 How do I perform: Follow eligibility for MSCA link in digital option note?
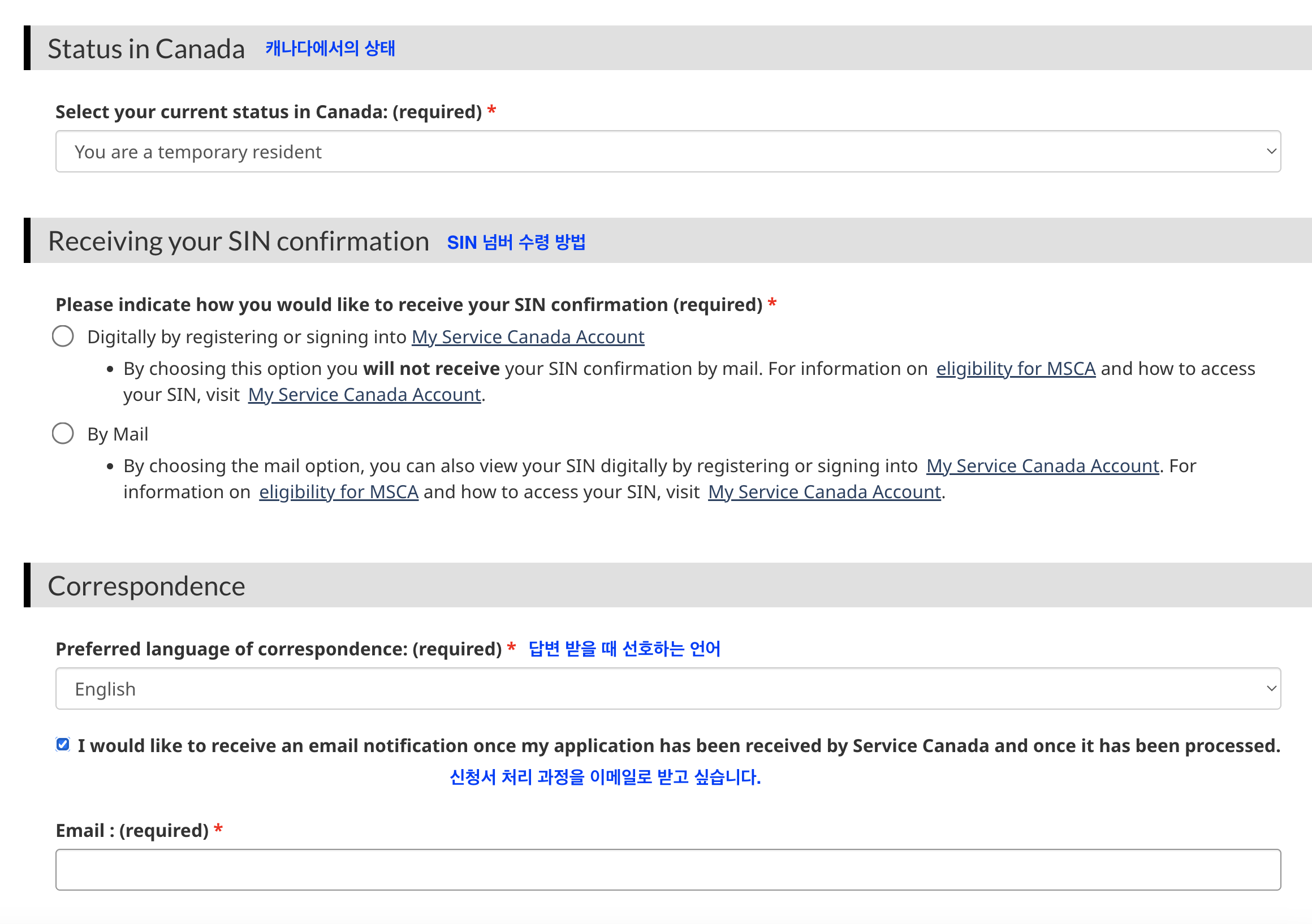1016,369
